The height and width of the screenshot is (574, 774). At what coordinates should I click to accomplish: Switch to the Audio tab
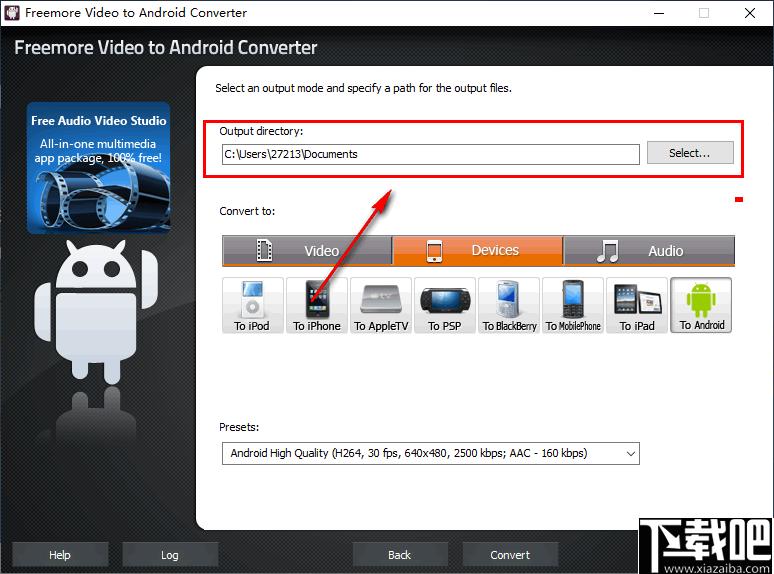(x=649, y=251)
